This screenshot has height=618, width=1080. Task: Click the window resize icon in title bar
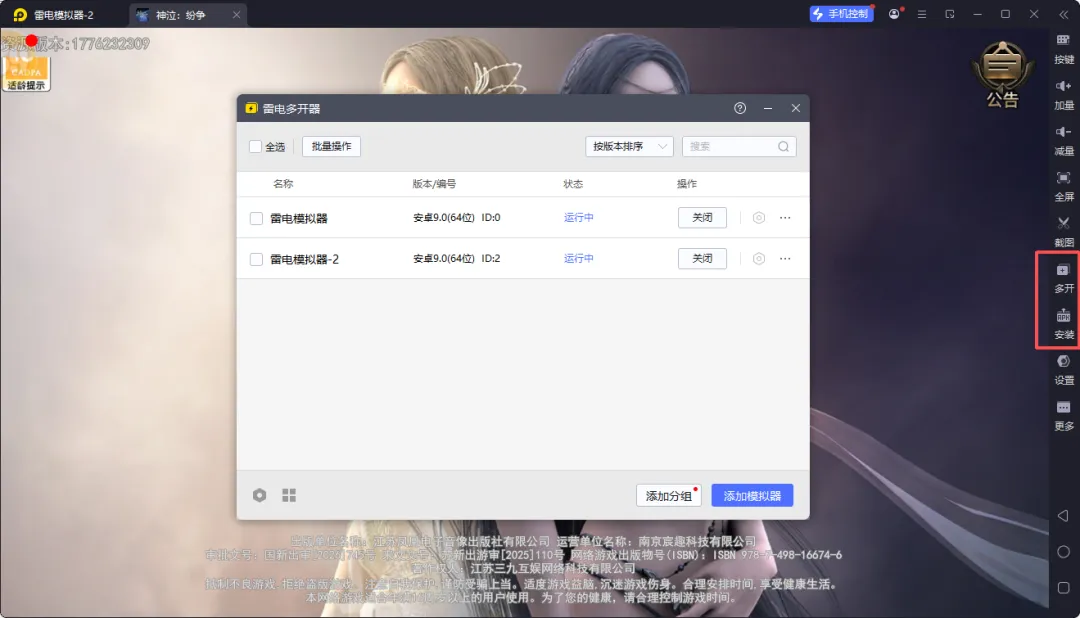click(x=950, y=14)
